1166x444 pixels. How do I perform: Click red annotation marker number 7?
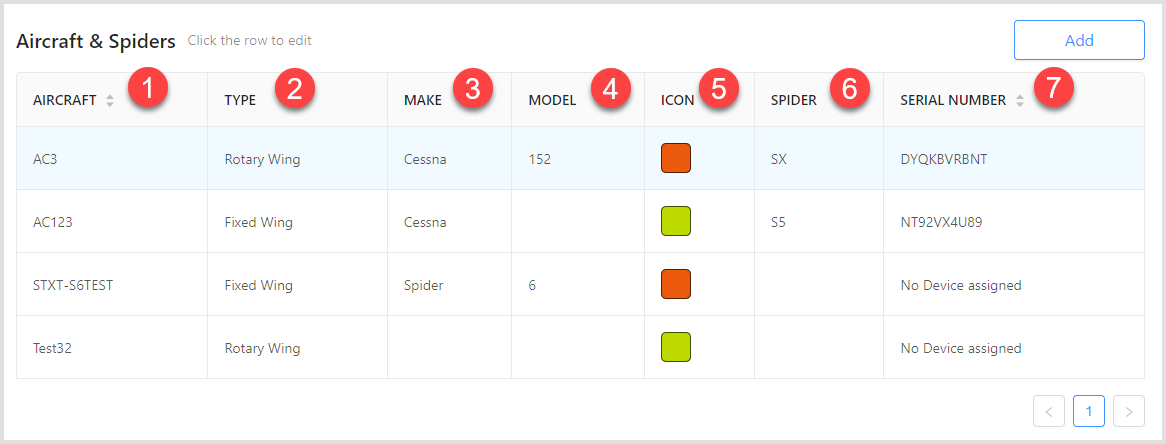pyautogui.click(x=1054, y=89)
